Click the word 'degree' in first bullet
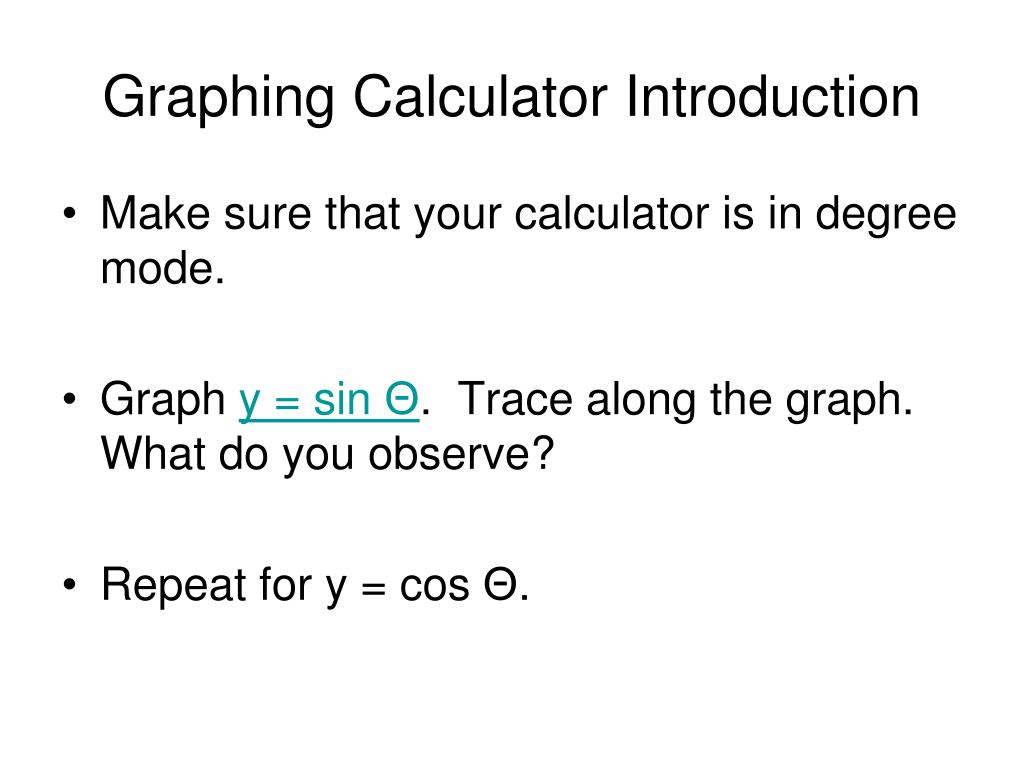This screenshot has height=768, width=1024. click(x=886, y=216)
